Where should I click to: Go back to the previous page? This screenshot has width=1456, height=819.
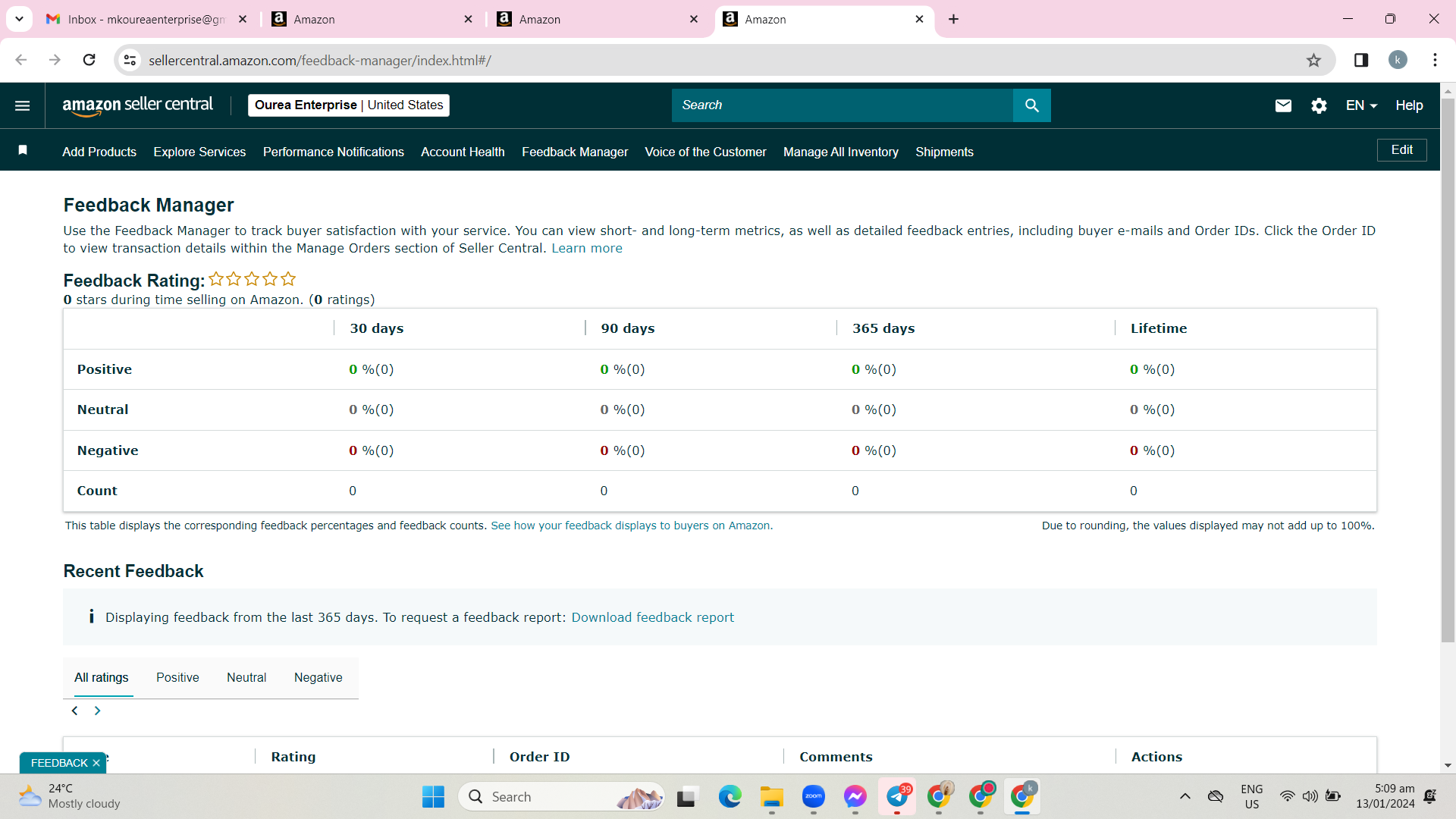pos(21,60)
